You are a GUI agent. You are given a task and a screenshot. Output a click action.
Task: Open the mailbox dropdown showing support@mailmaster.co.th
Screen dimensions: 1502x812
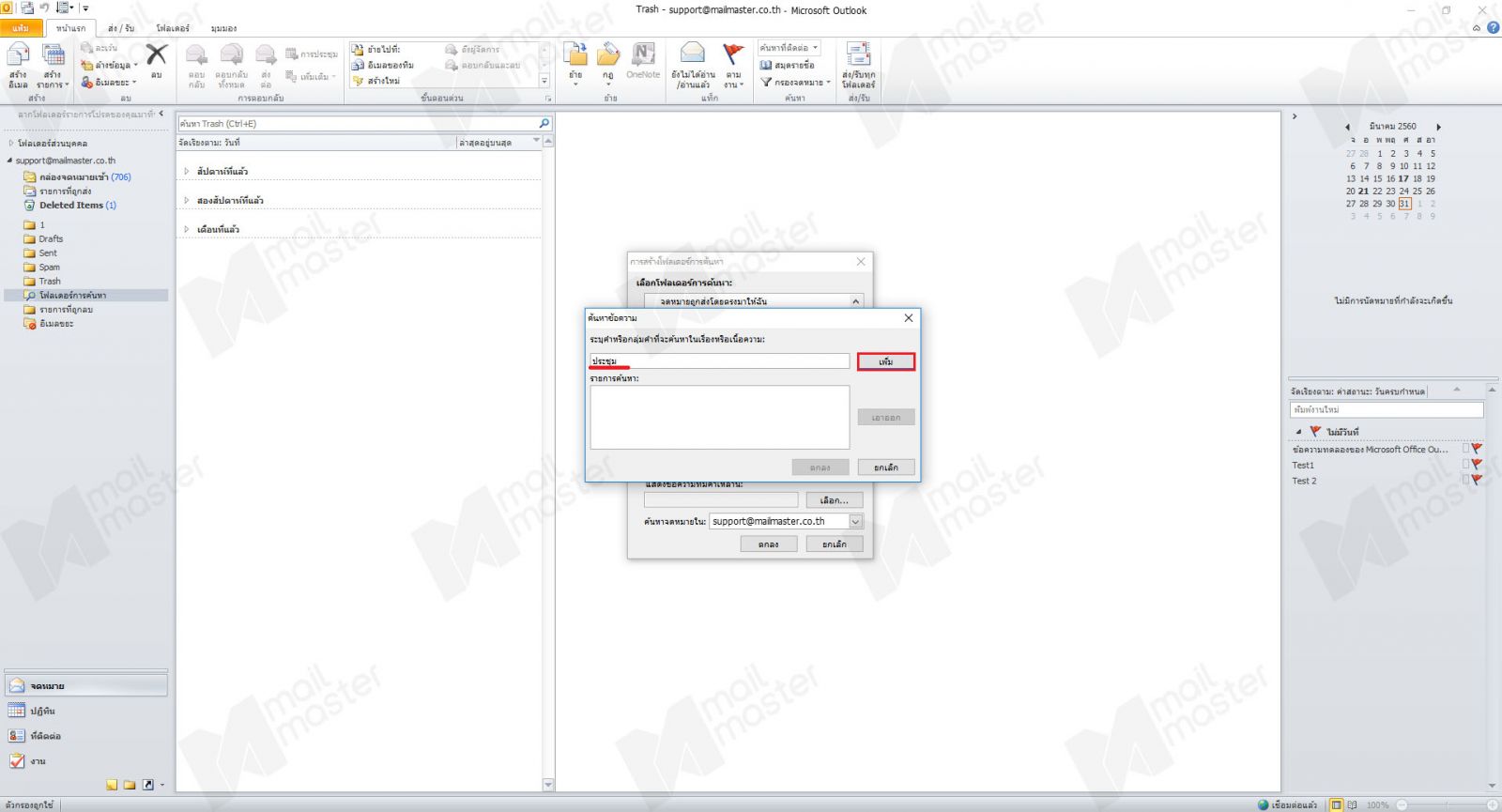point(855,522)
